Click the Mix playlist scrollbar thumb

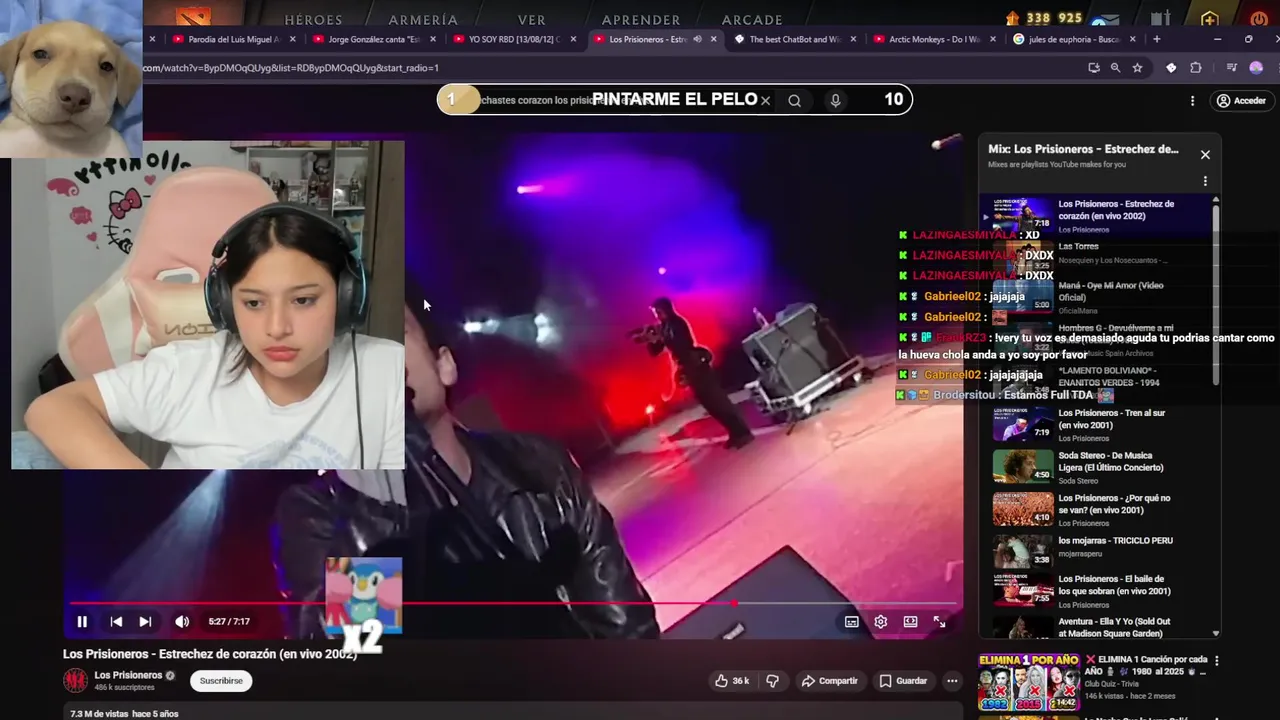point(1216,293)
